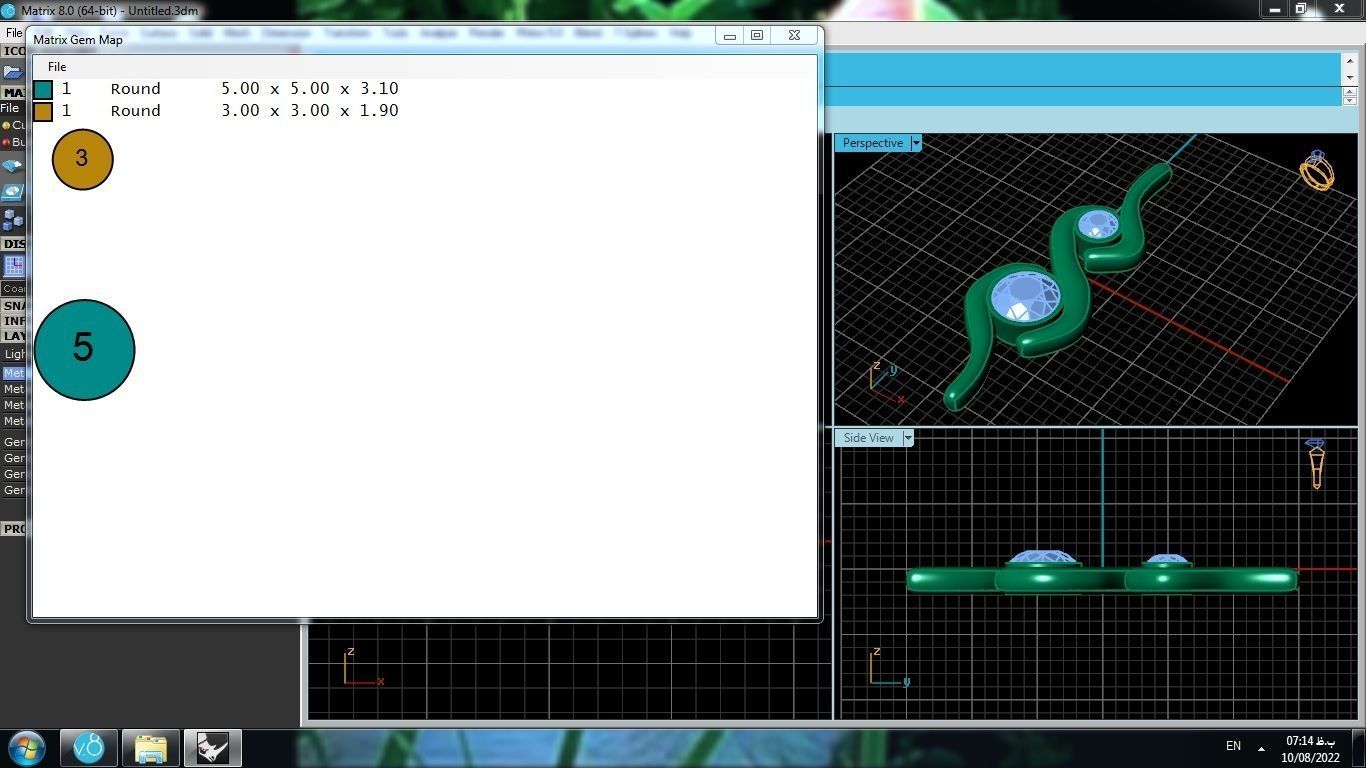Maximize the Matrix Gem Map window
The height and width of the screenshot is (768, 1366).
tap(757, 35)
